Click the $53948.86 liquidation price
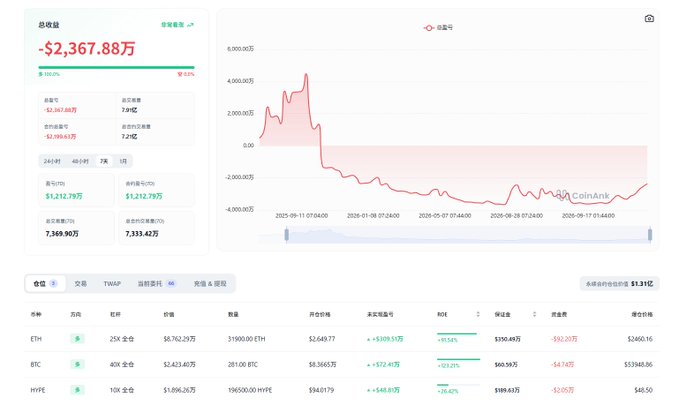This screenshot has height=413, width=679. (x=638, y=365)
